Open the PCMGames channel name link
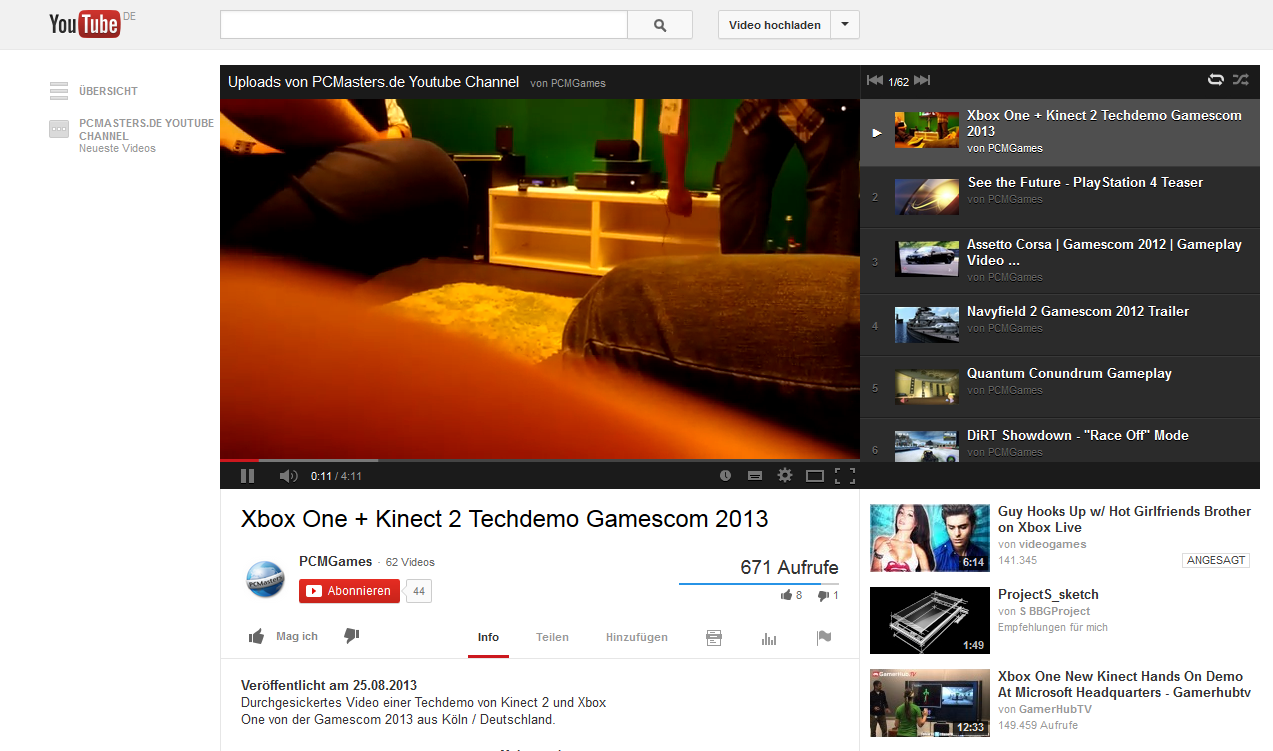1273x751 pixels. point(335,562)
